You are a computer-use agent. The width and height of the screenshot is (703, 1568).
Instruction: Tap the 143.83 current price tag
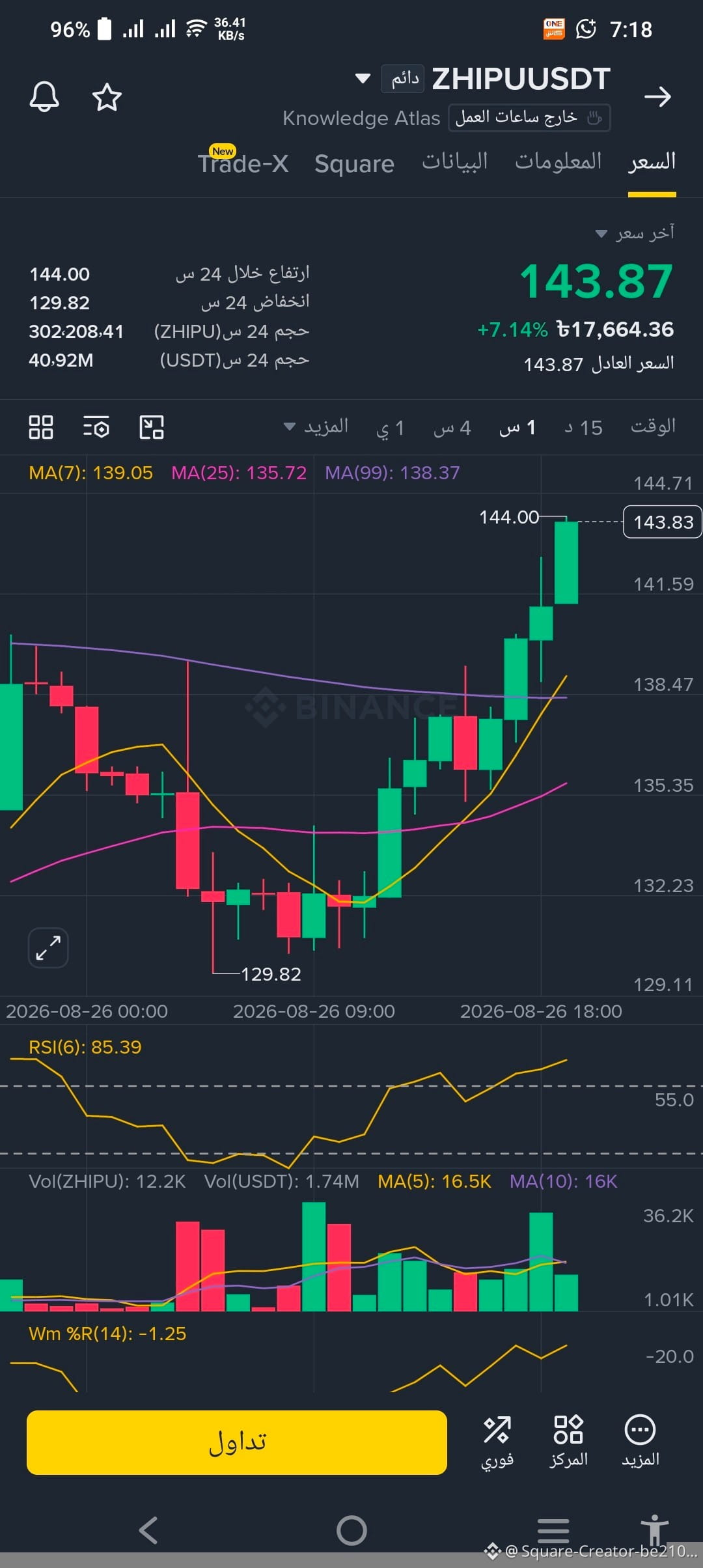pyautogui.click(x=663, y=522)
